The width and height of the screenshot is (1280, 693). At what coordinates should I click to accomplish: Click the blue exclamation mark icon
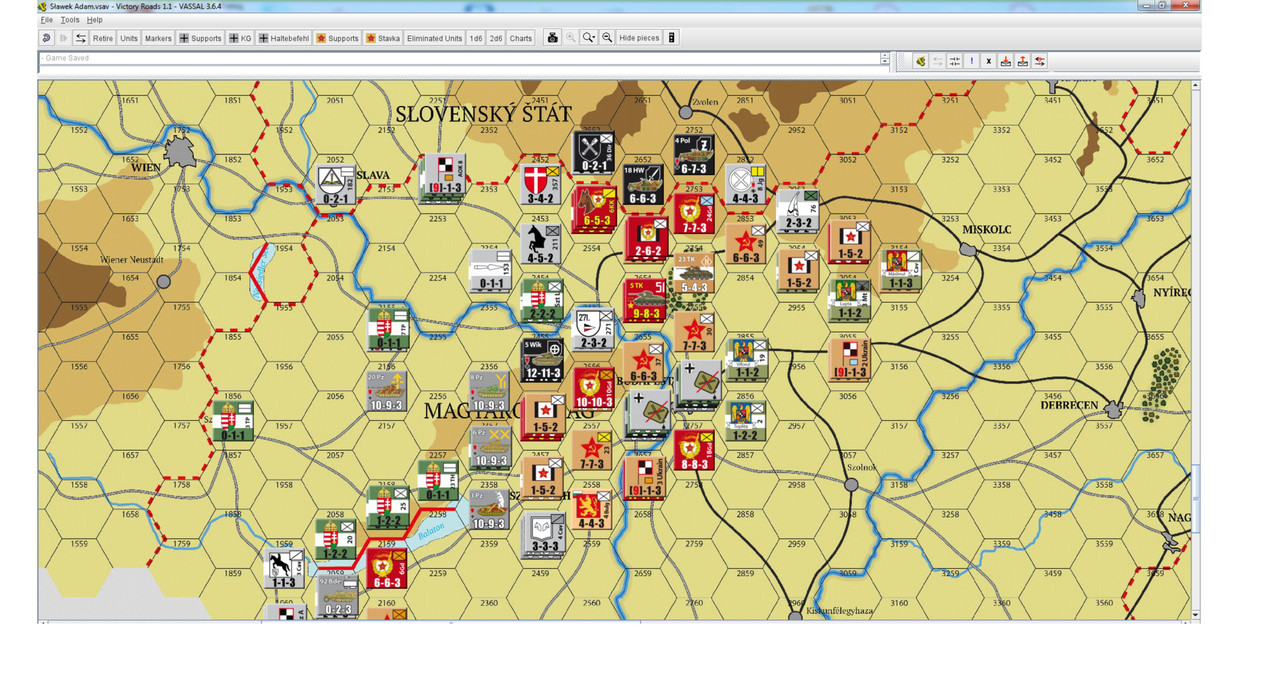click(972, 61)
